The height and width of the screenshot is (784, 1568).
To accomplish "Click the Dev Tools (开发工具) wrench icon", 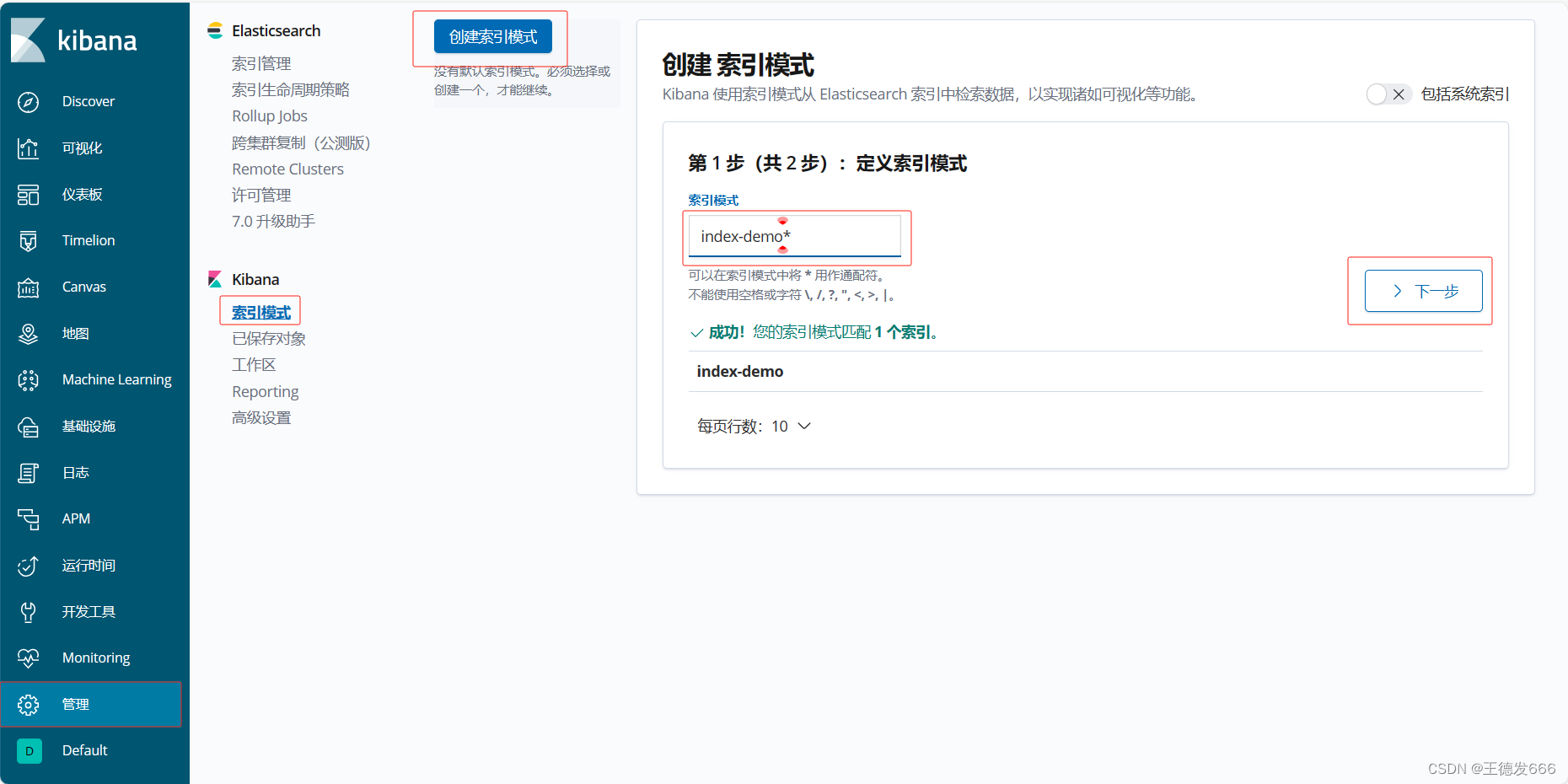I will tap(29, 612).
